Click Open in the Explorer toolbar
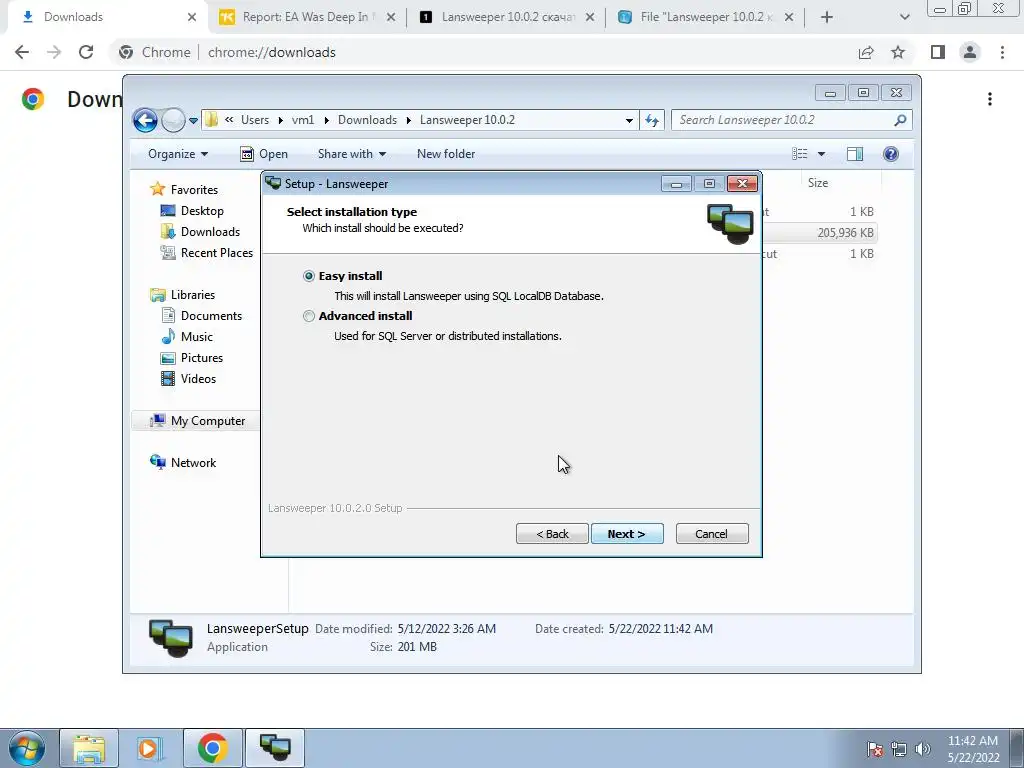This screenshot has width=1024, height=768. [x=264, y=154]
